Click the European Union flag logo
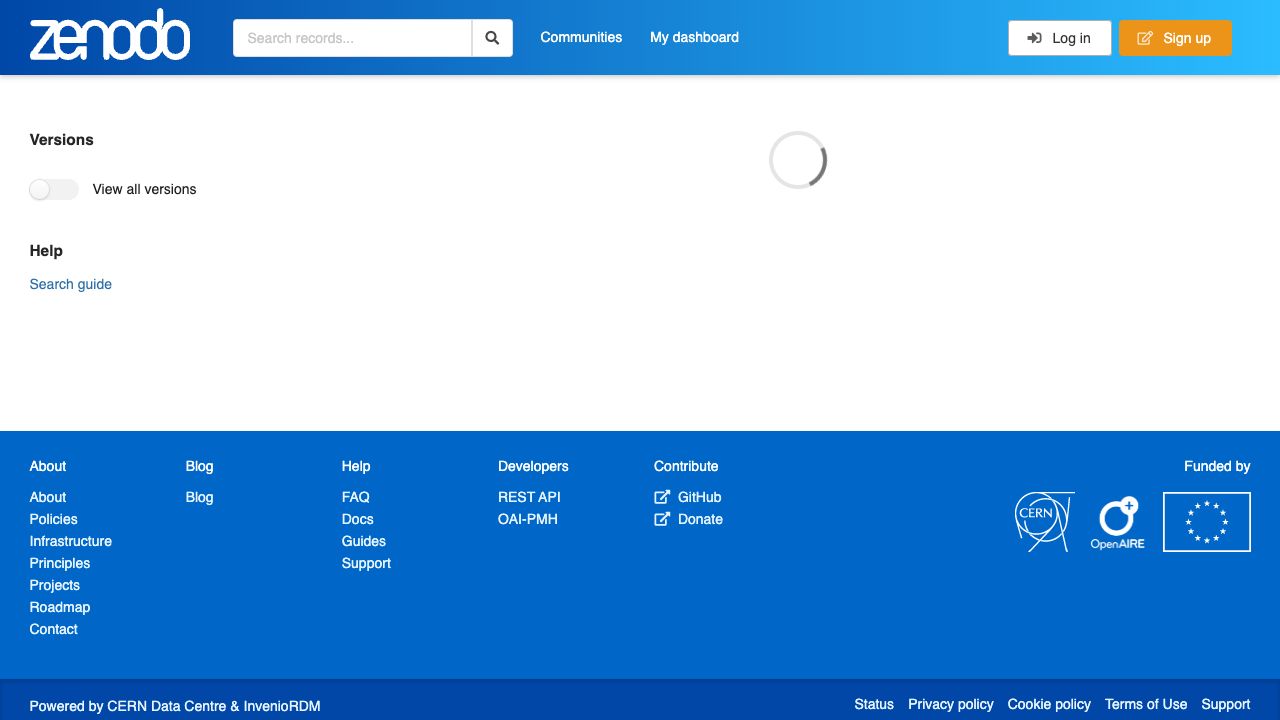Image resolution: width=1280 pixels, height=720 pixels. 1206,522
